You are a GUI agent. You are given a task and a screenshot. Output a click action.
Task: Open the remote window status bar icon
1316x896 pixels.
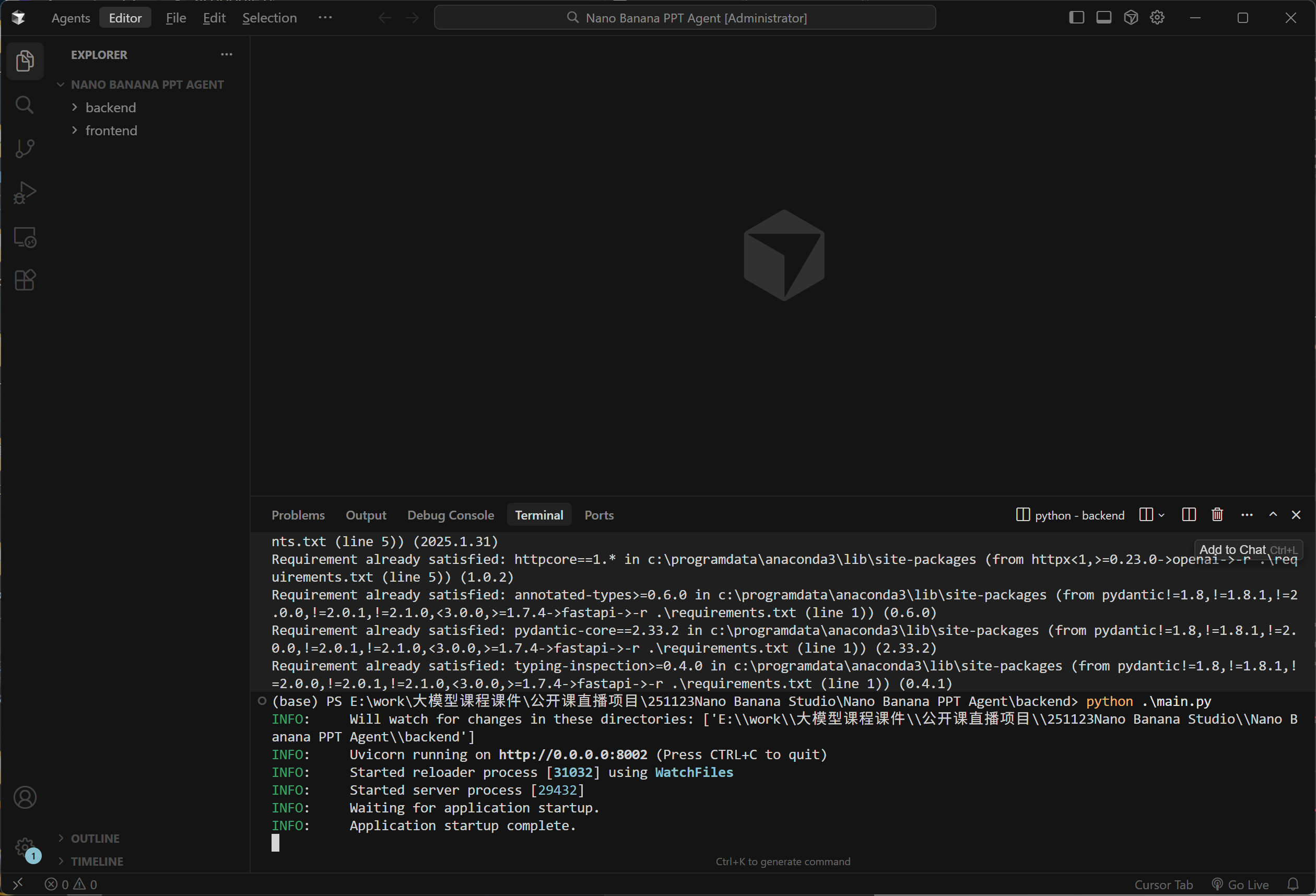18,883
